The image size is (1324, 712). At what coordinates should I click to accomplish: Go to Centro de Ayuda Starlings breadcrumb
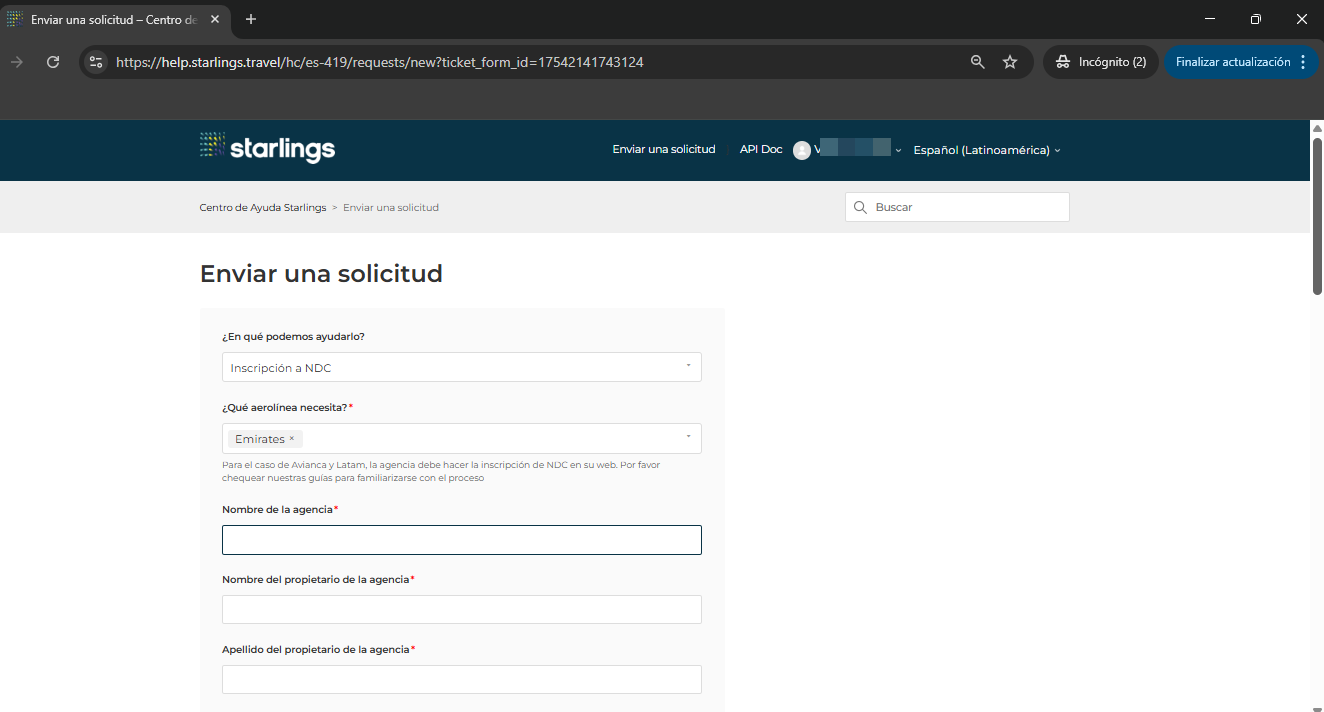[263, 207]
